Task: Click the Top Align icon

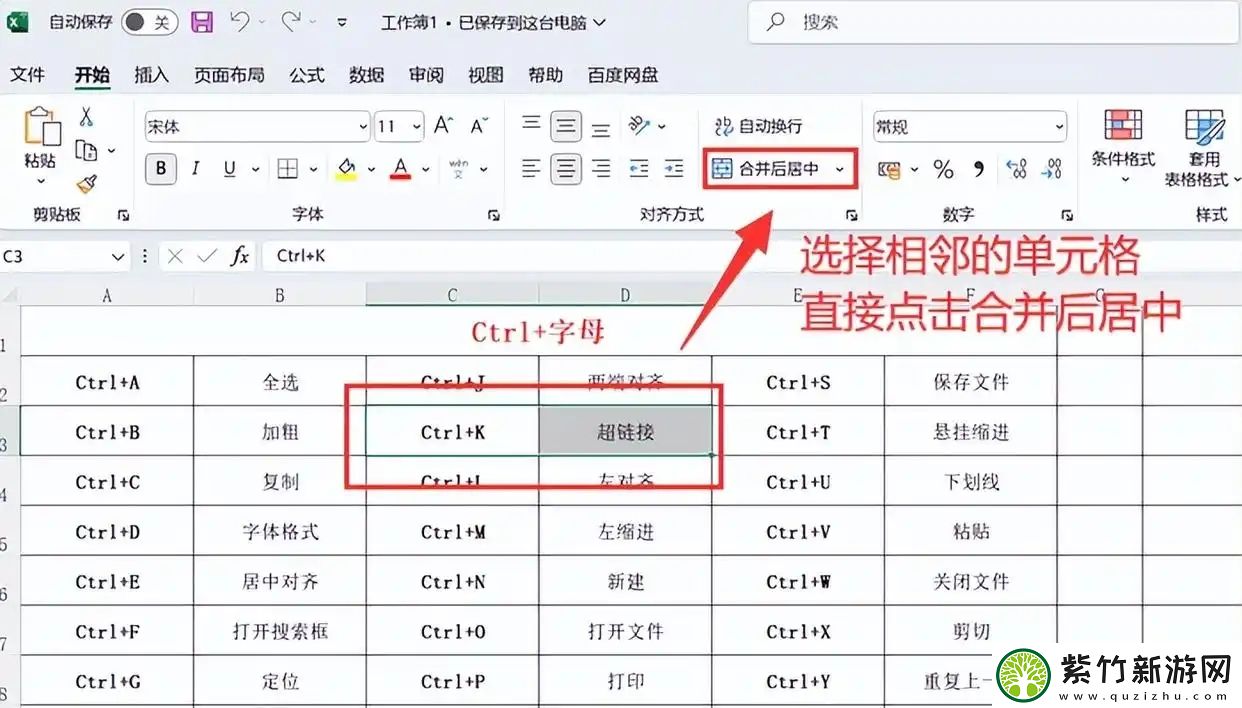Action: click(531, 126)
